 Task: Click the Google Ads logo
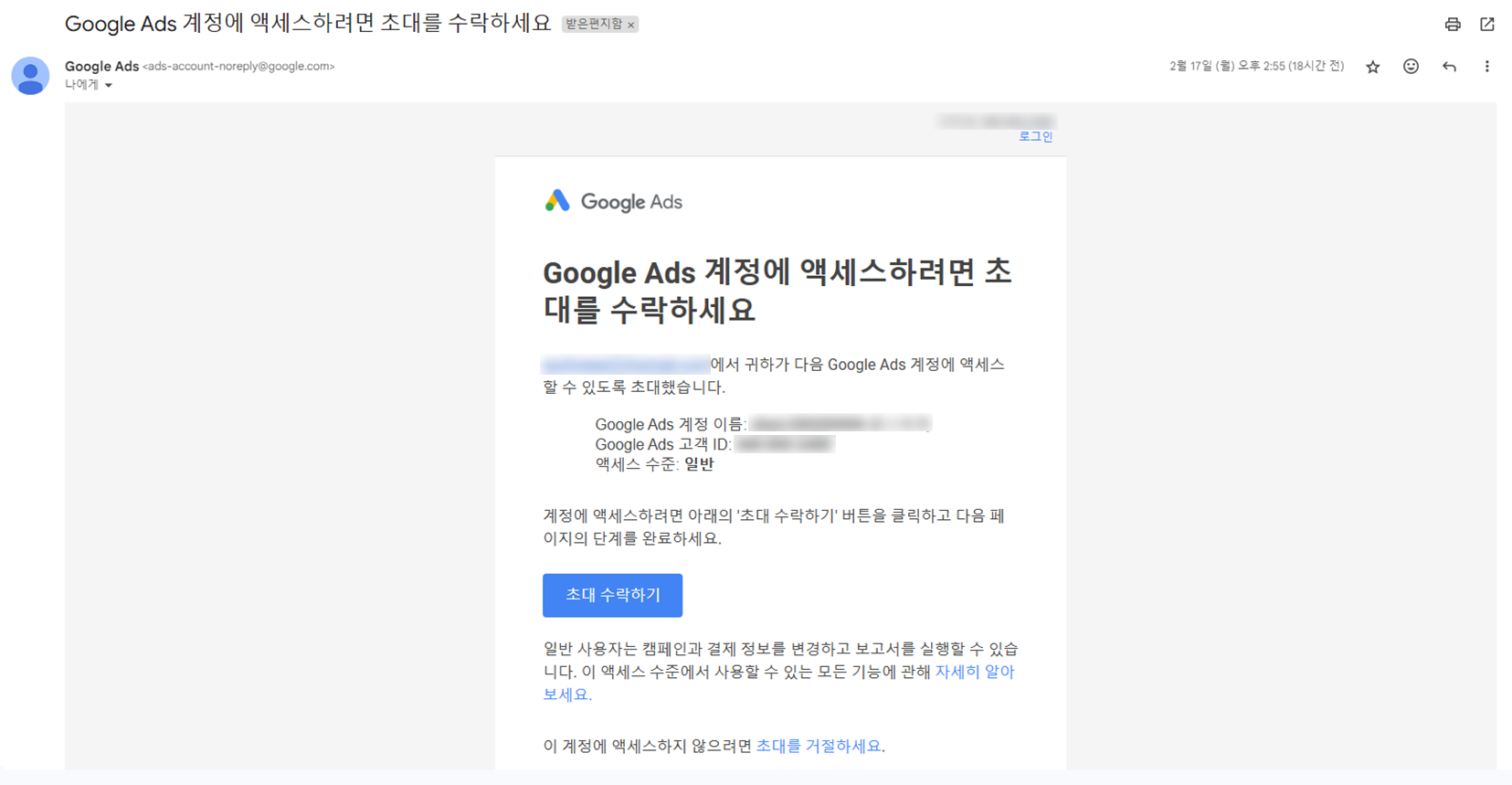(613, 202)
